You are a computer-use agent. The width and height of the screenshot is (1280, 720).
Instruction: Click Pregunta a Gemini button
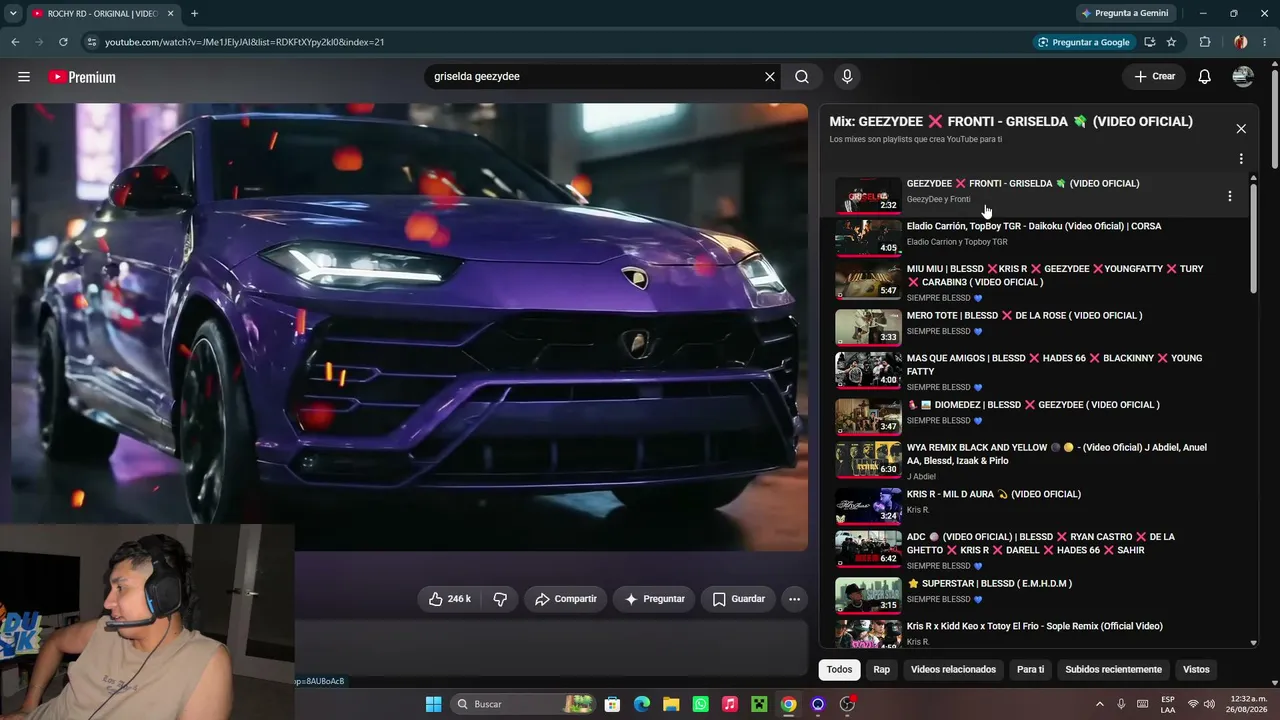click(1124, 14)
